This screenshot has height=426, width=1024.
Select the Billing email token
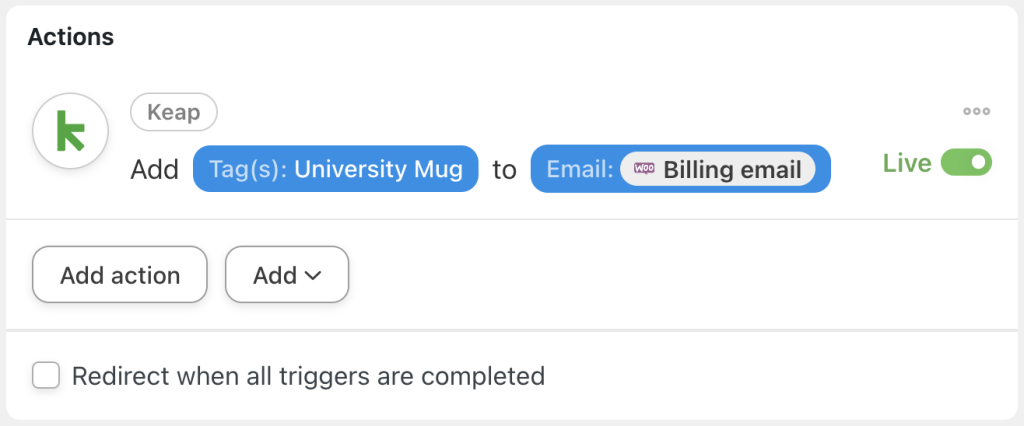coord(731,169)
